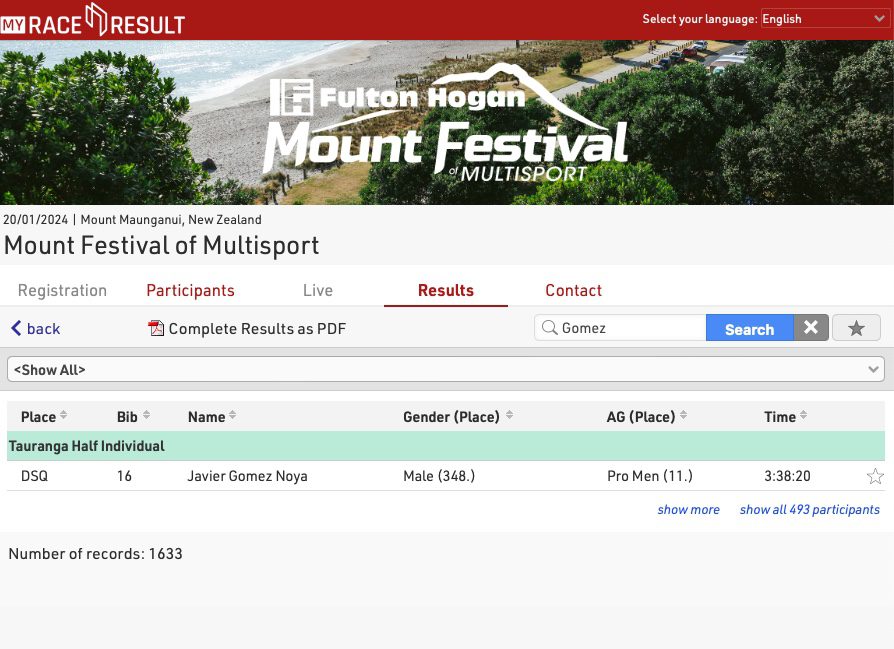The width and height of the screenshot is (894, 649).
Task: Open the Live tab
Action: coord(318,290)
